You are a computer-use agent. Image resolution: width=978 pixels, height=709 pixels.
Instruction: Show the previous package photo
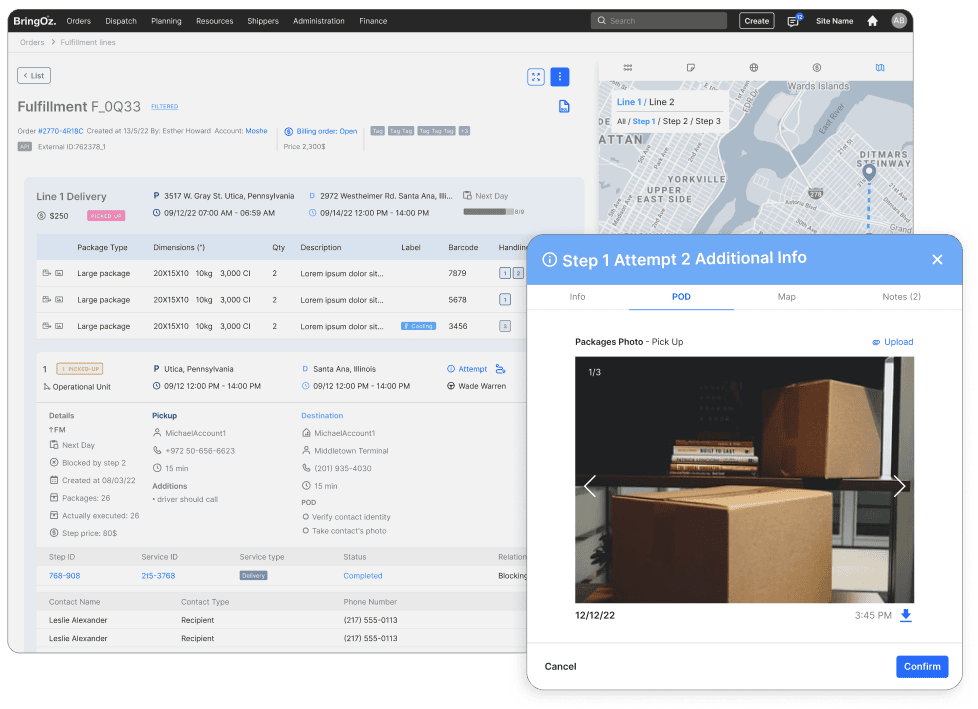coord(590,486)
